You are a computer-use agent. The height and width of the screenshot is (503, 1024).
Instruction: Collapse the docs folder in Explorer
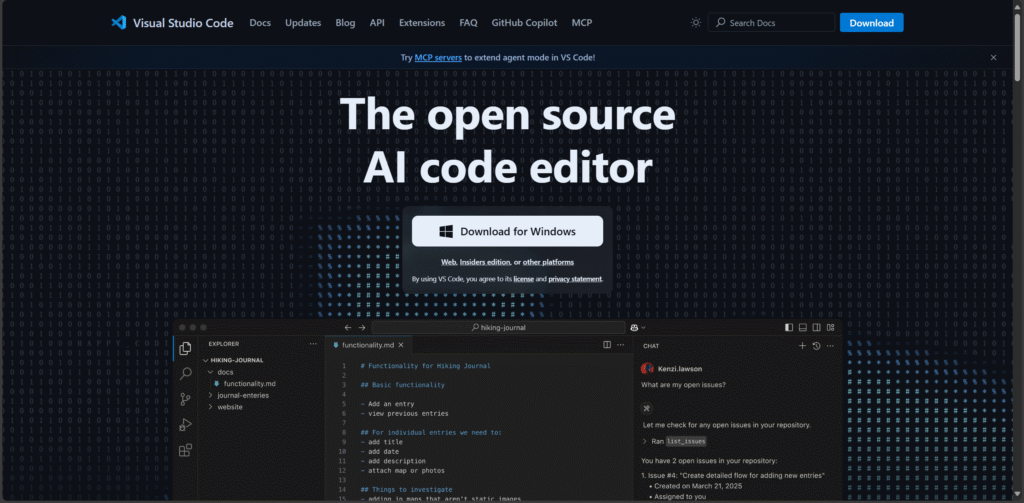210,372
